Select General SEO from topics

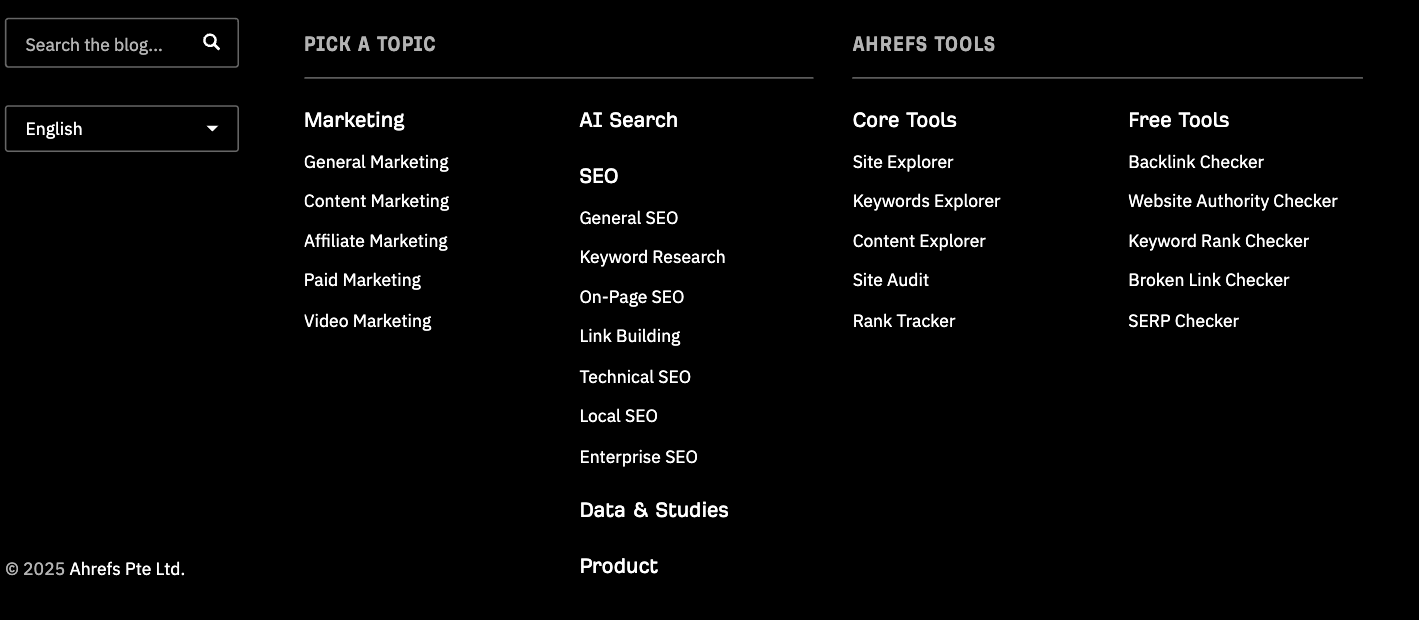(628, 218)
